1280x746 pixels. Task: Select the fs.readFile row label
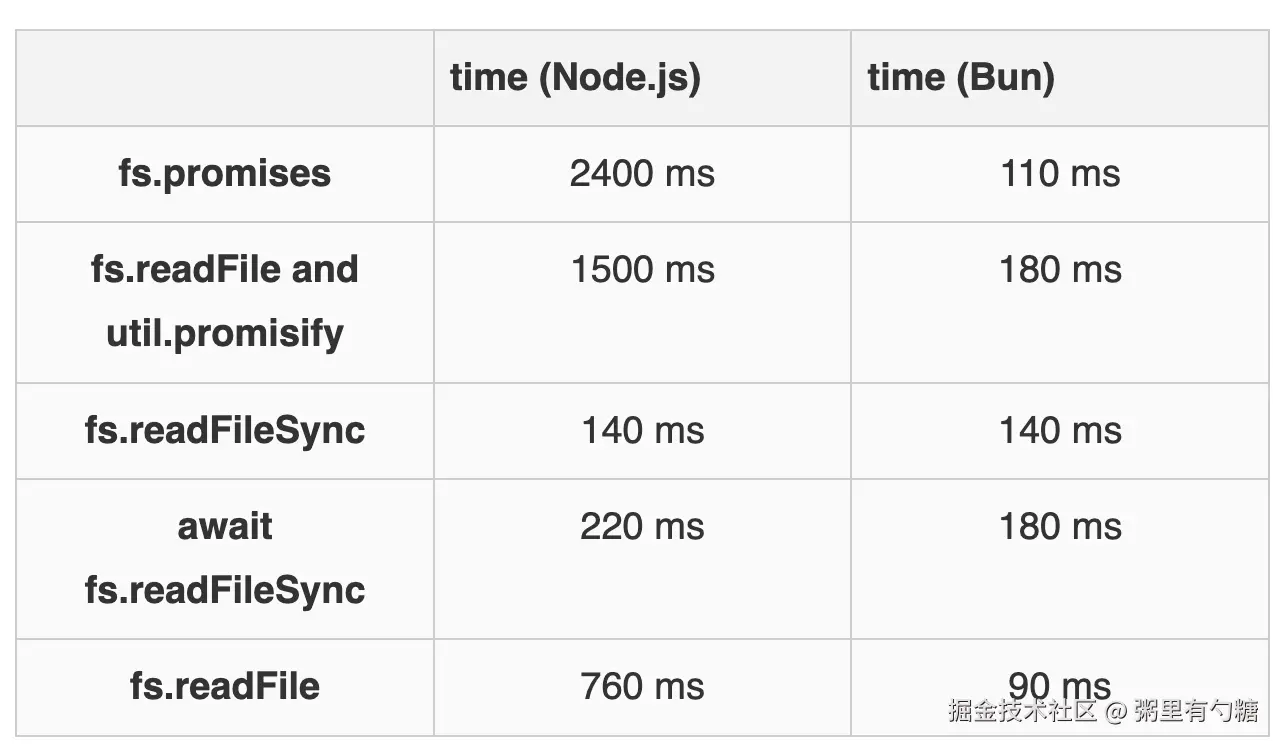pos(224,686)
